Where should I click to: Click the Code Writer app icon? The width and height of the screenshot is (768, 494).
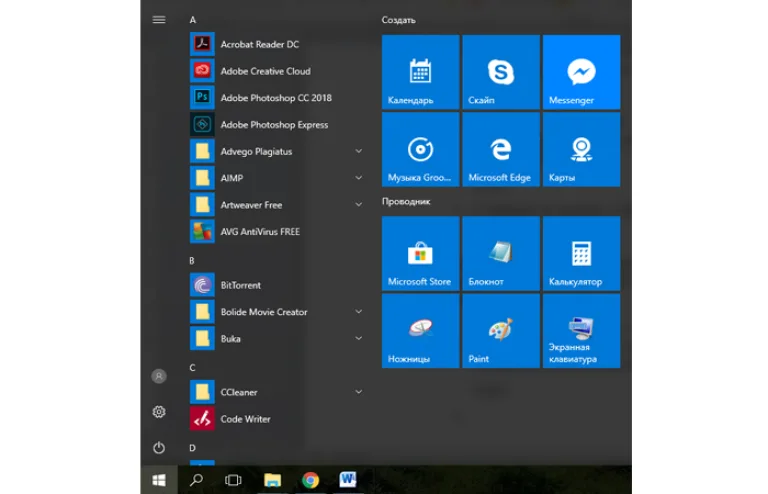(202, 419)
